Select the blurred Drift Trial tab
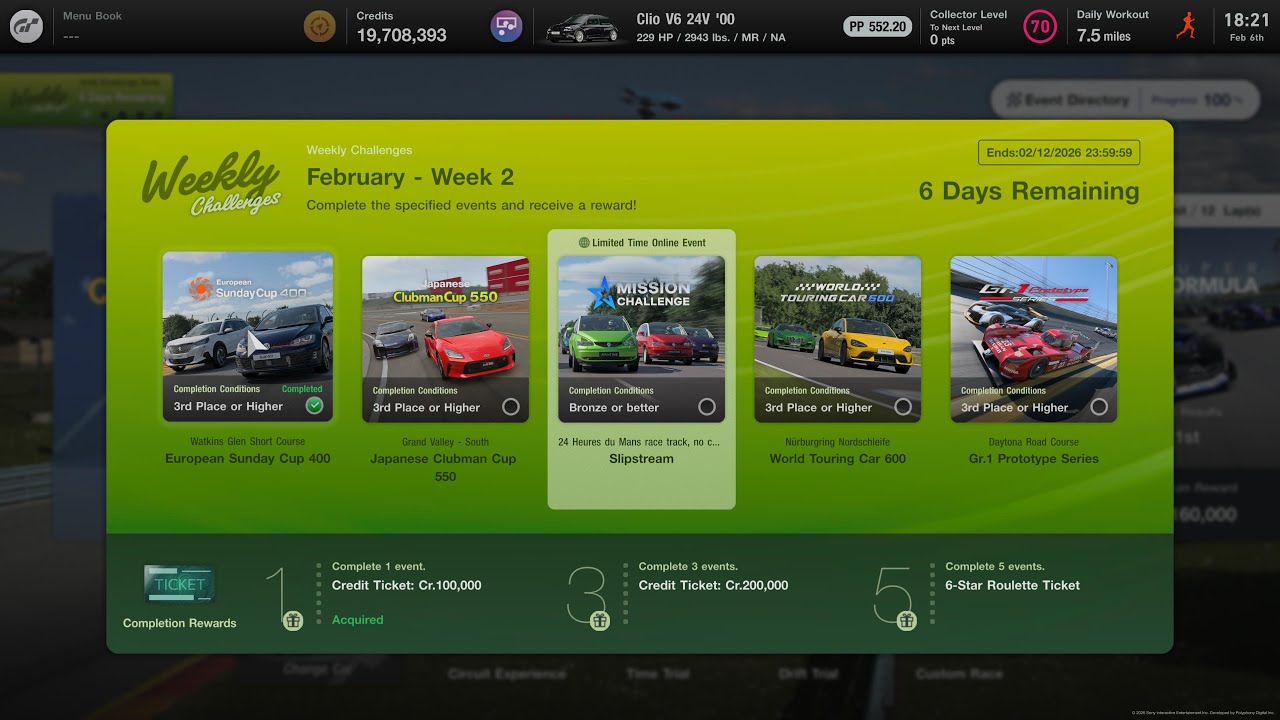 pyautogui.click(x=807, y=674)
